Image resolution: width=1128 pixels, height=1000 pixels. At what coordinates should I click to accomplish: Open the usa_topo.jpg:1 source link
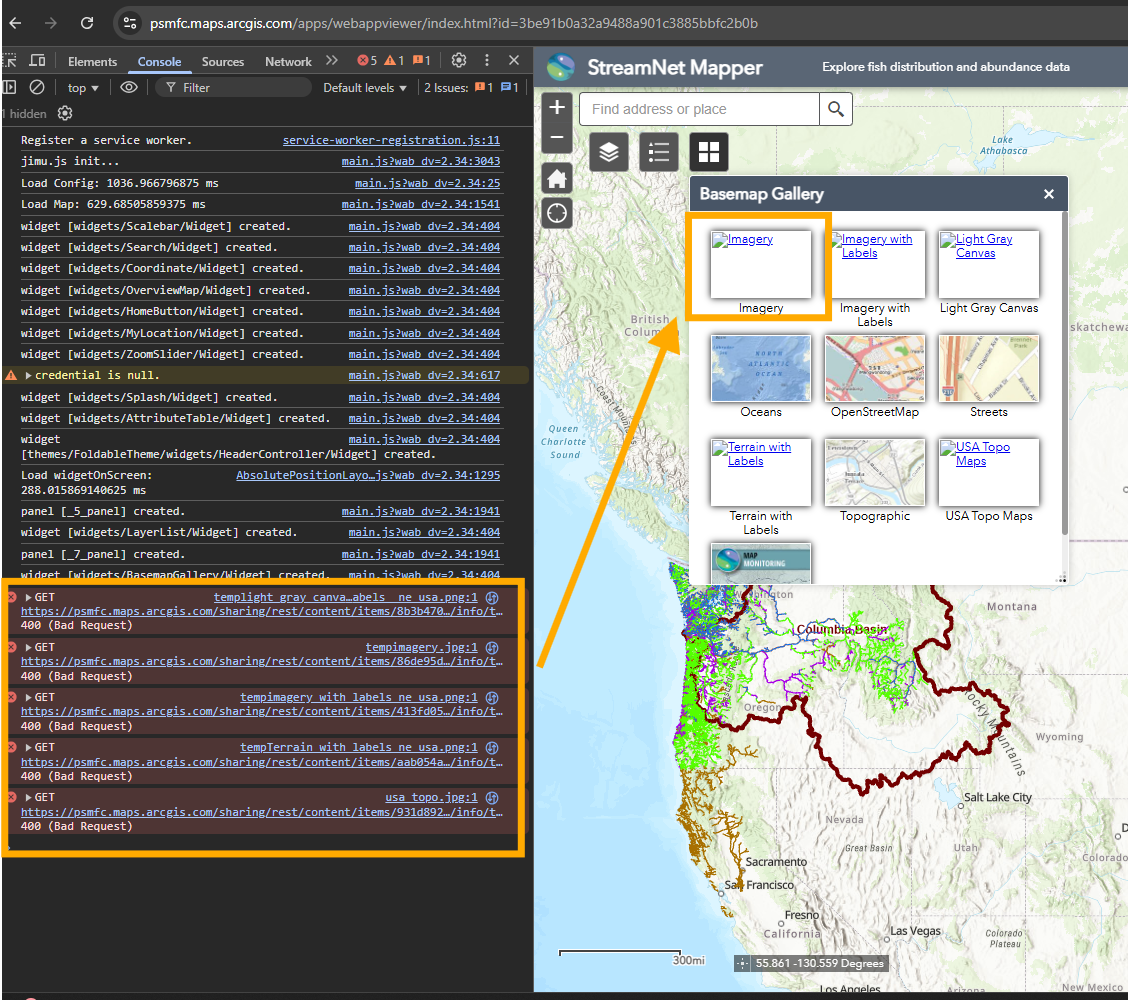tap(432, 797)
